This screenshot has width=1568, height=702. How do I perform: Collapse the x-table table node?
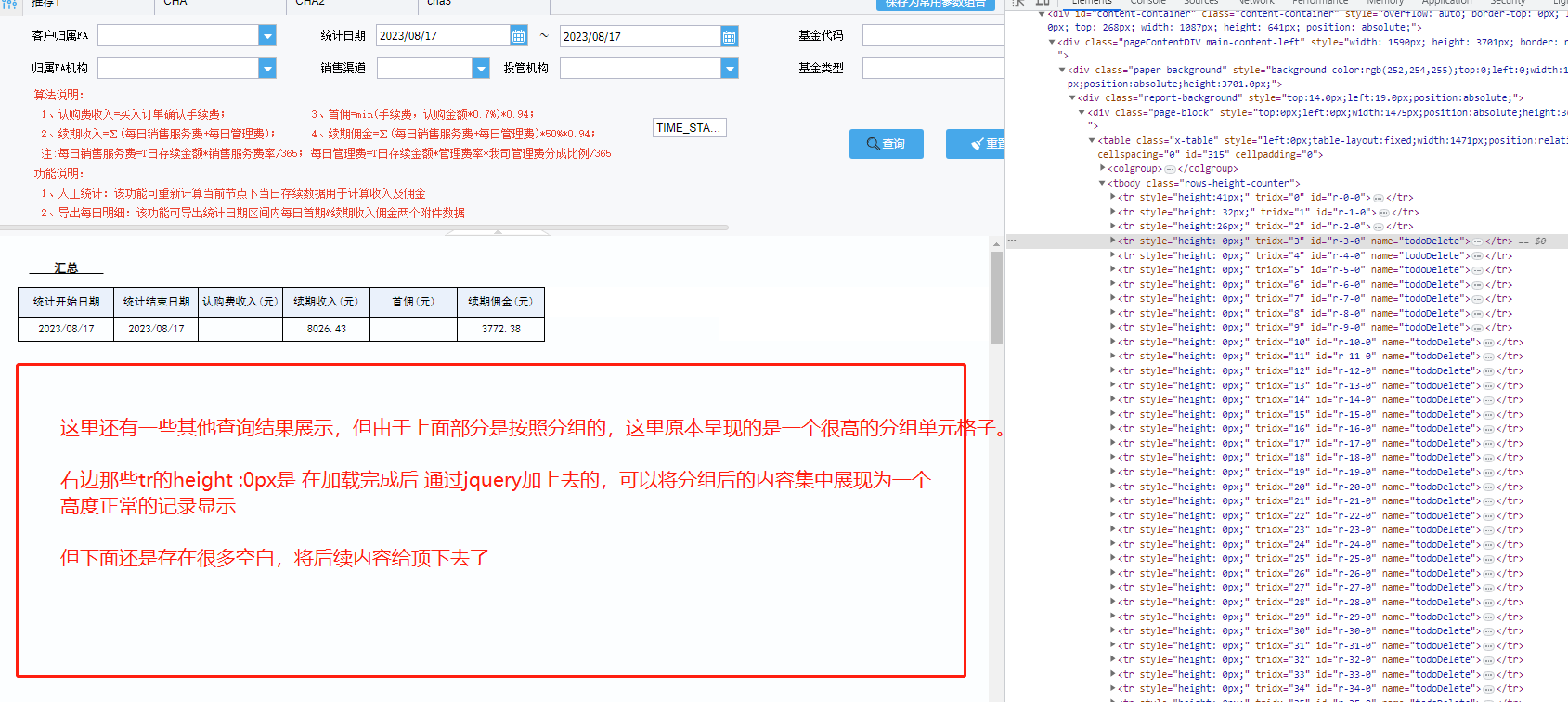click(1093, 141)
